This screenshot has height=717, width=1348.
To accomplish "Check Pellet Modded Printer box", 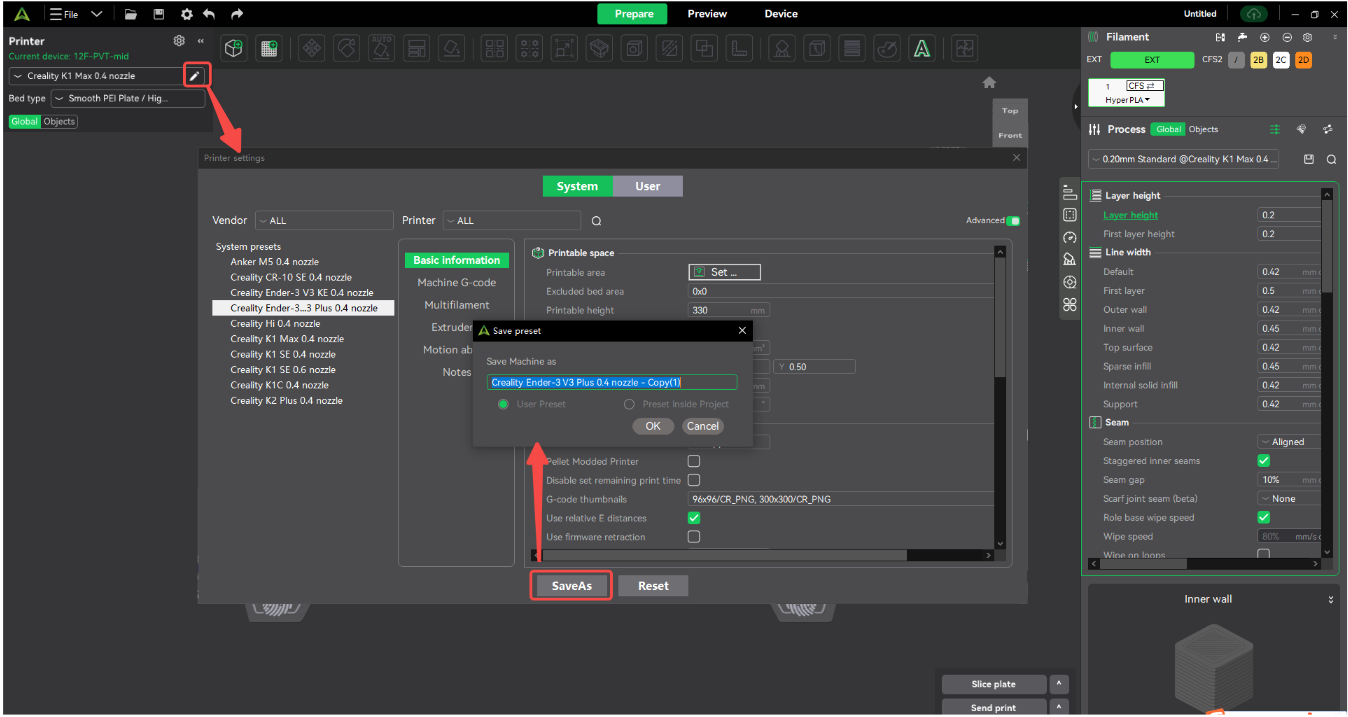I will (694, 461).
